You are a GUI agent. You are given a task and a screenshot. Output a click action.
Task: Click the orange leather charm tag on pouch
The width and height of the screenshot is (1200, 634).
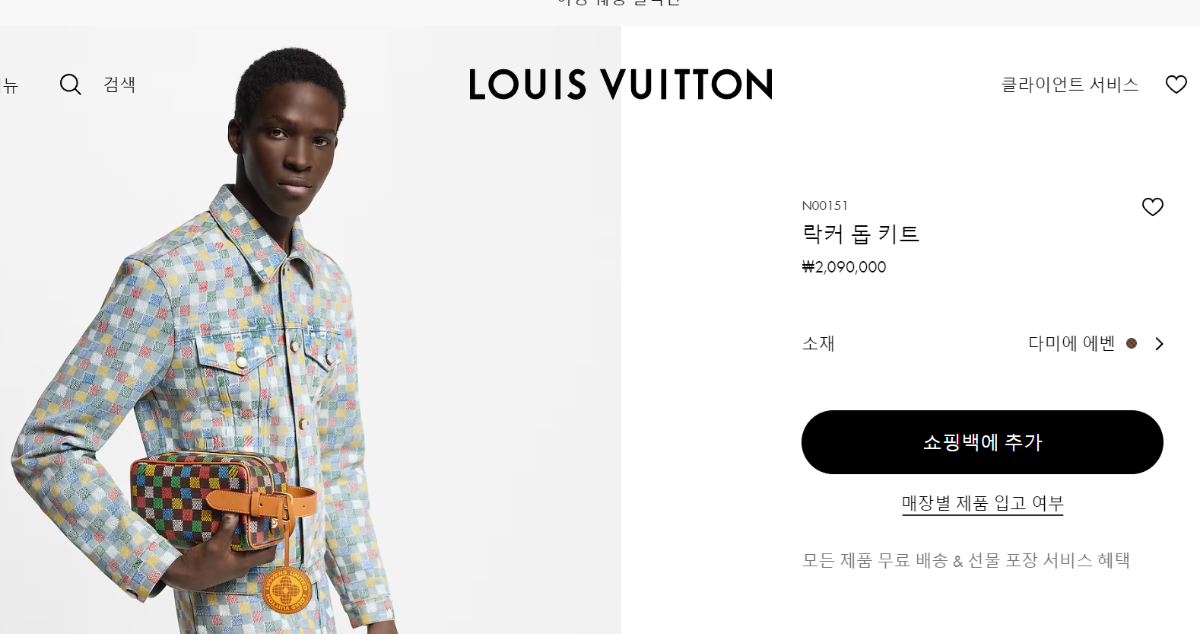(285, 588)
